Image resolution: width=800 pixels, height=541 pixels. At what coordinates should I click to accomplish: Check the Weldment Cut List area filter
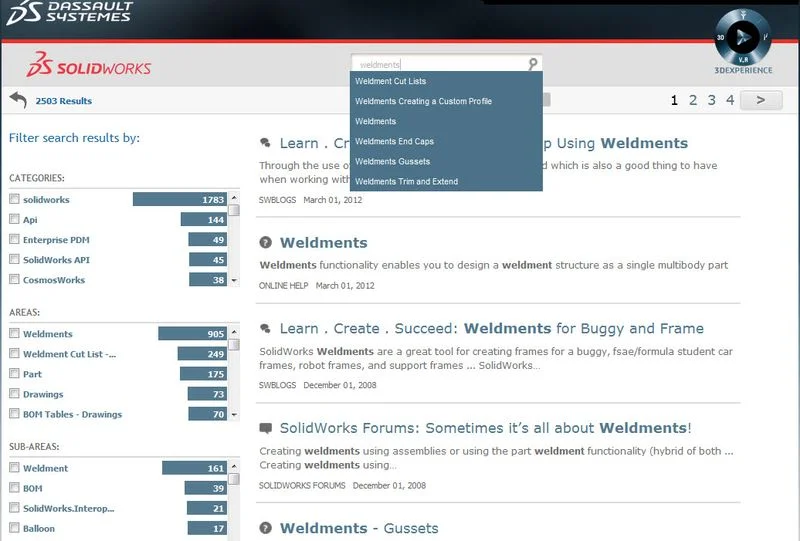pos(14,353)
